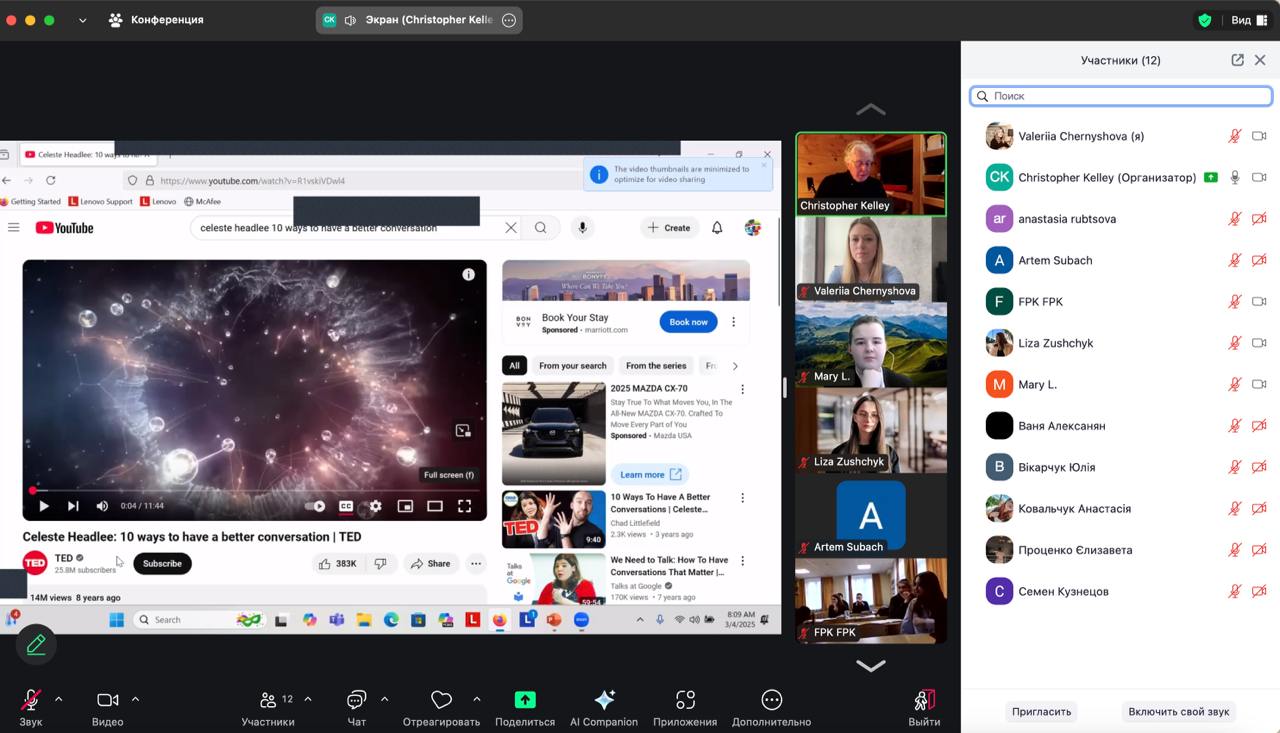The height and width of the screenshot is (733, 1280).
Task: Clear the YouTube search box with X
Action: coord(511,228)
